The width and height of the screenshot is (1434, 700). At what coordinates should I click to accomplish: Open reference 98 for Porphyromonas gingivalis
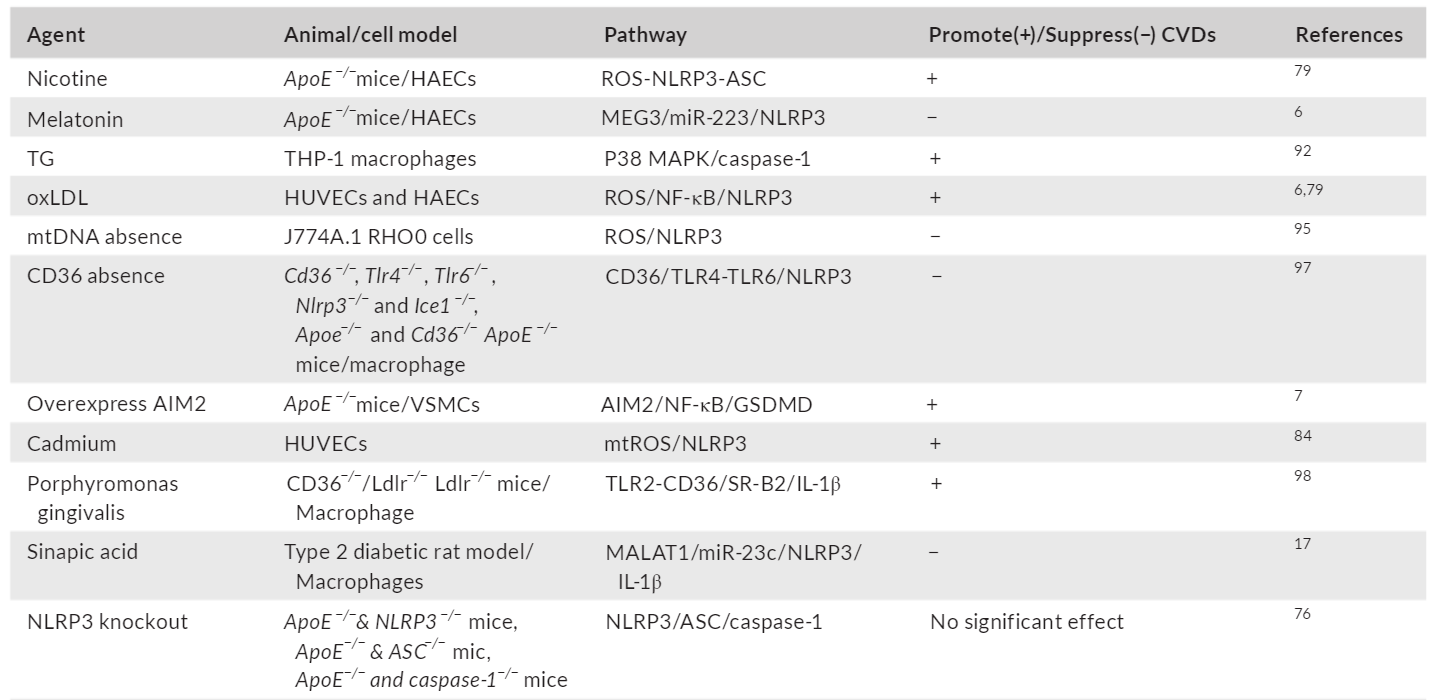[1302, 475]
